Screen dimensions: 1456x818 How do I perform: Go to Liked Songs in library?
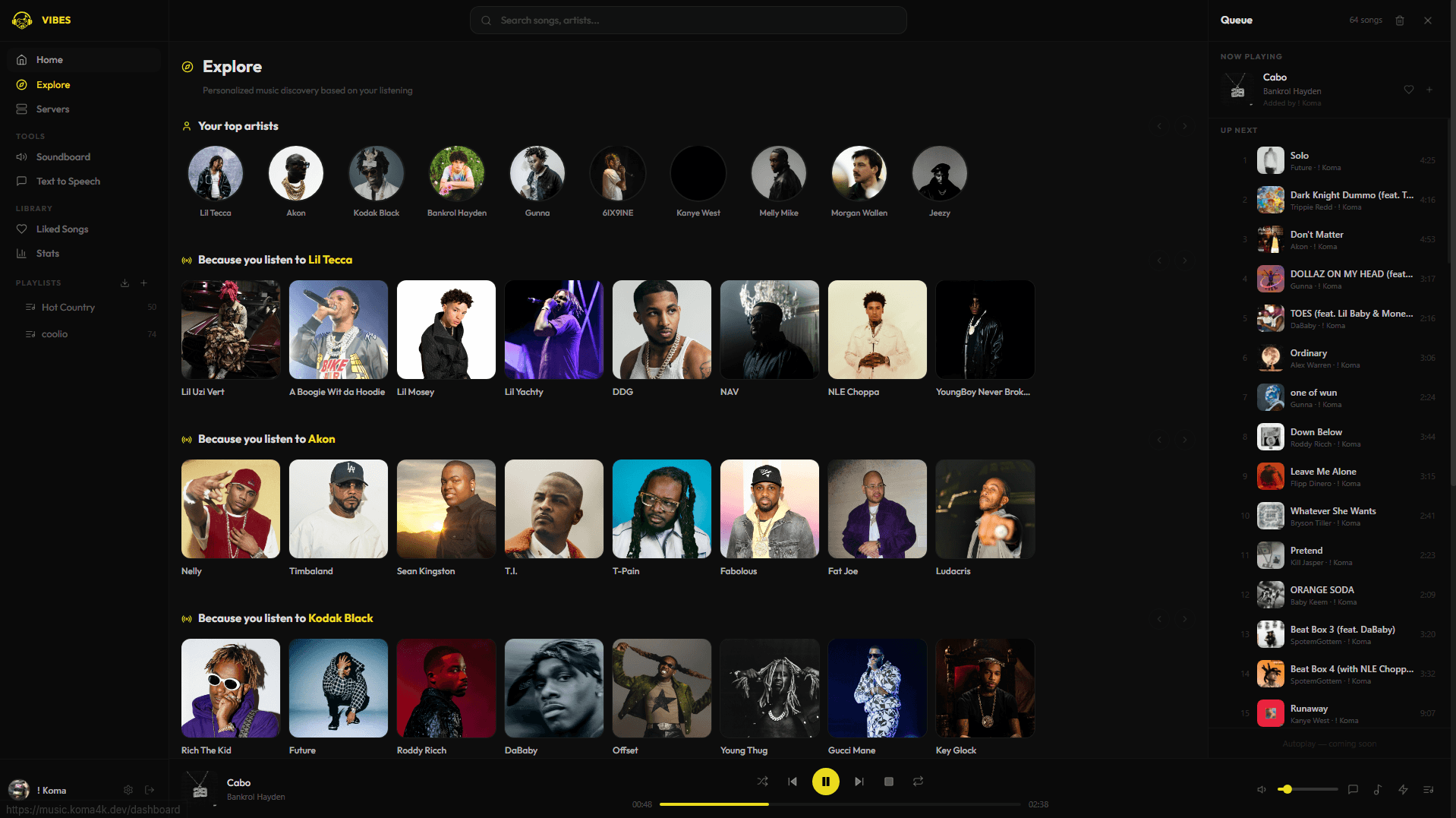pos(61,229)
